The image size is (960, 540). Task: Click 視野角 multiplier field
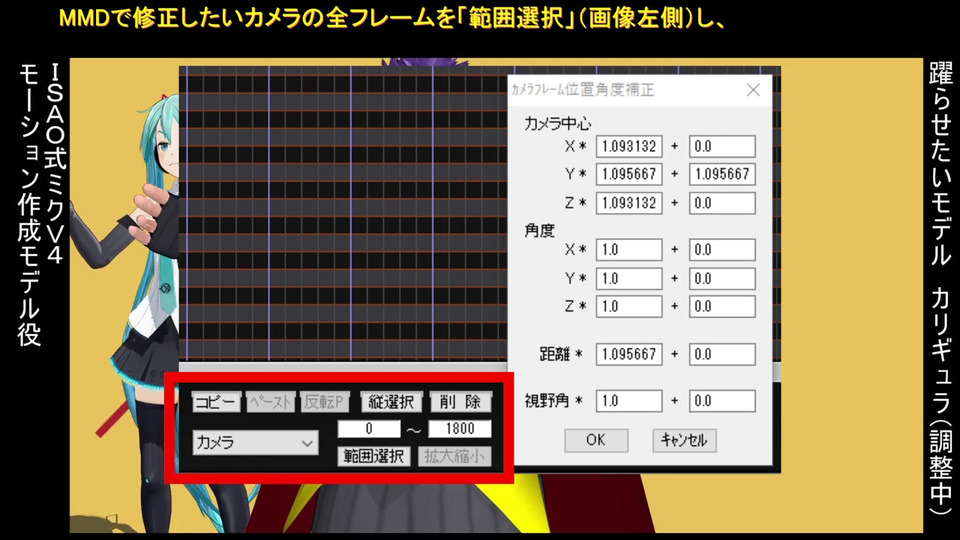(x=629, y=402)
